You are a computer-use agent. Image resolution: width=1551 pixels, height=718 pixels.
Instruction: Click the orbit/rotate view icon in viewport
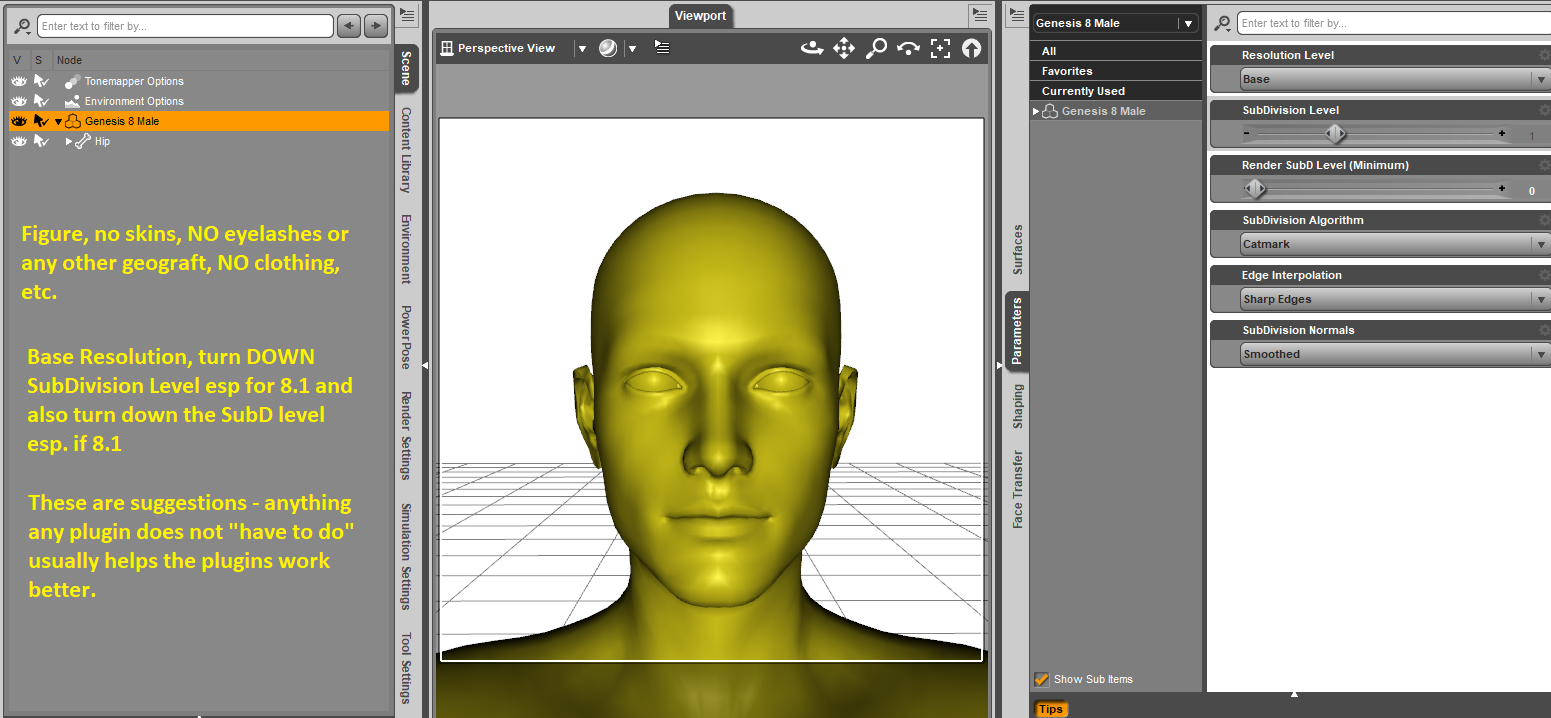pyautogui.click(x=812, y=48)
